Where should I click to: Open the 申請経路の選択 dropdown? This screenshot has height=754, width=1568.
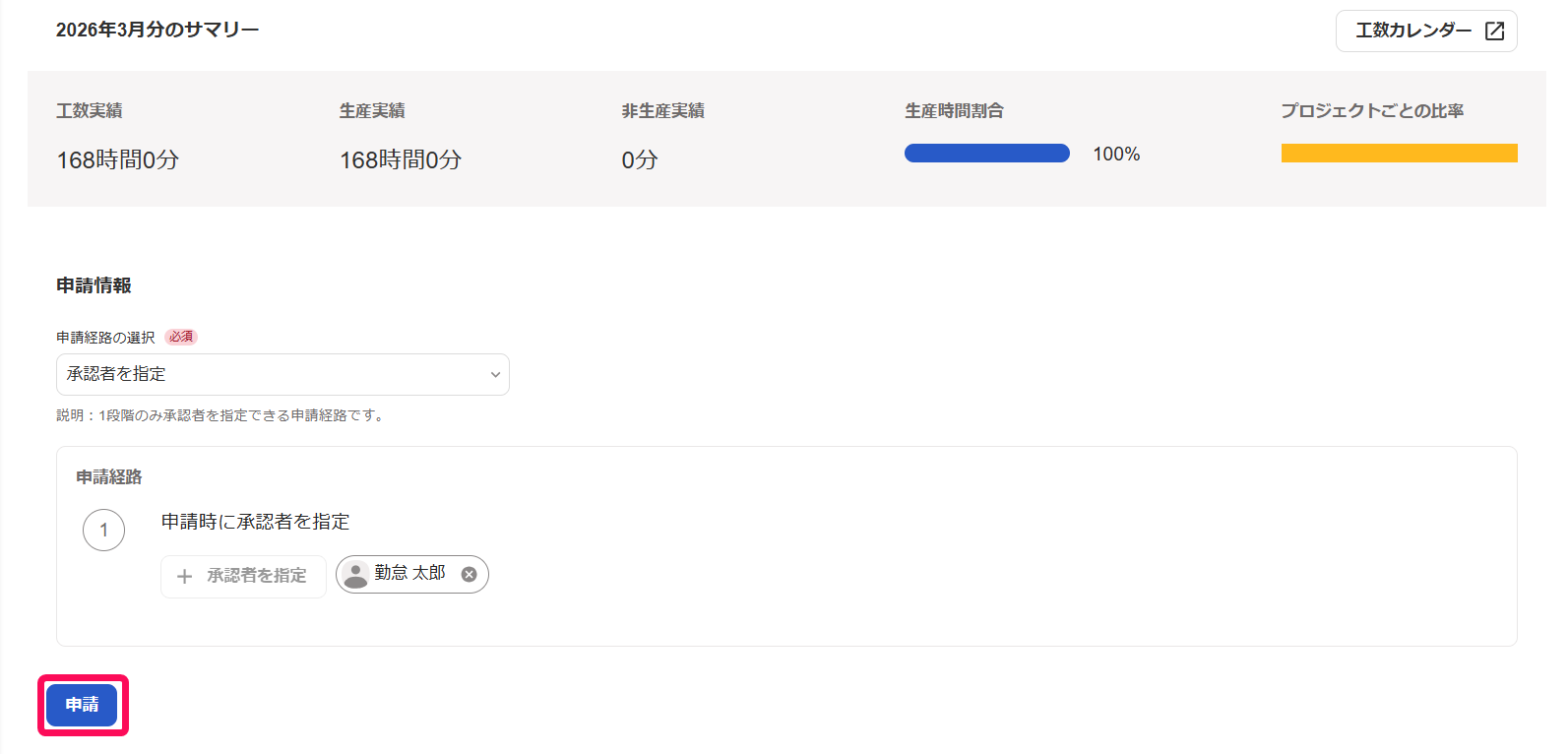click(282, 375)
